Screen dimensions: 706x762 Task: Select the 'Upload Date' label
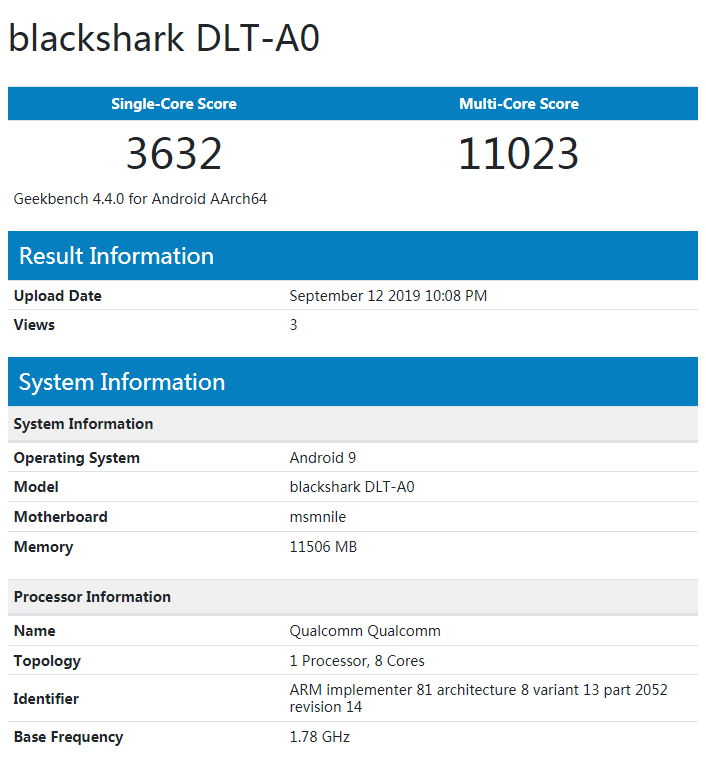(58, 295)
